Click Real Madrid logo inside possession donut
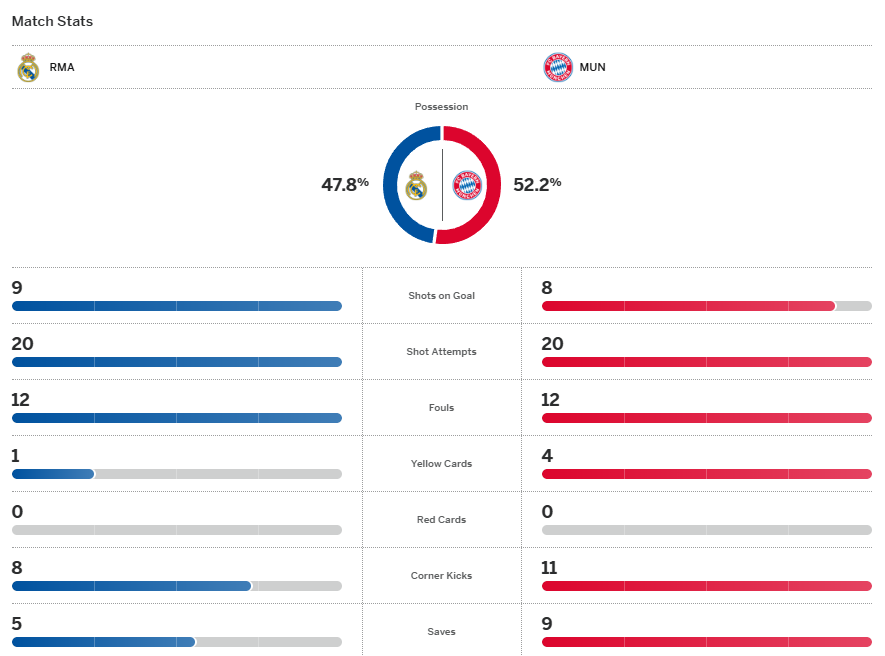 coord(416,185)
